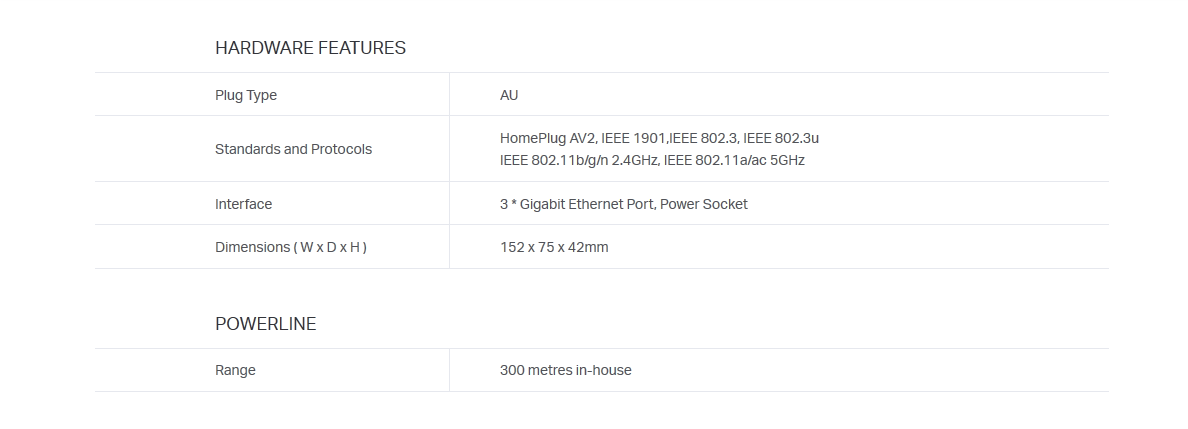The width and height of the screenshot is (1188, 429).
Task: Click the HARDWARE FEATURES heading
Action: pos(310,48)
